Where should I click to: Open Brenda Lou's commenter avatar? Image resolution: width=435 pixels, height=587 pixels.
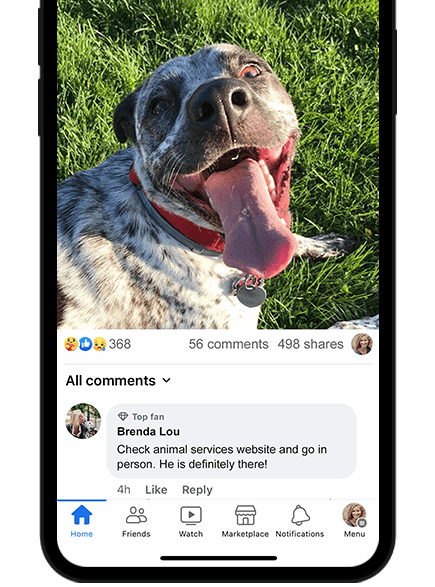coord(83,421)
